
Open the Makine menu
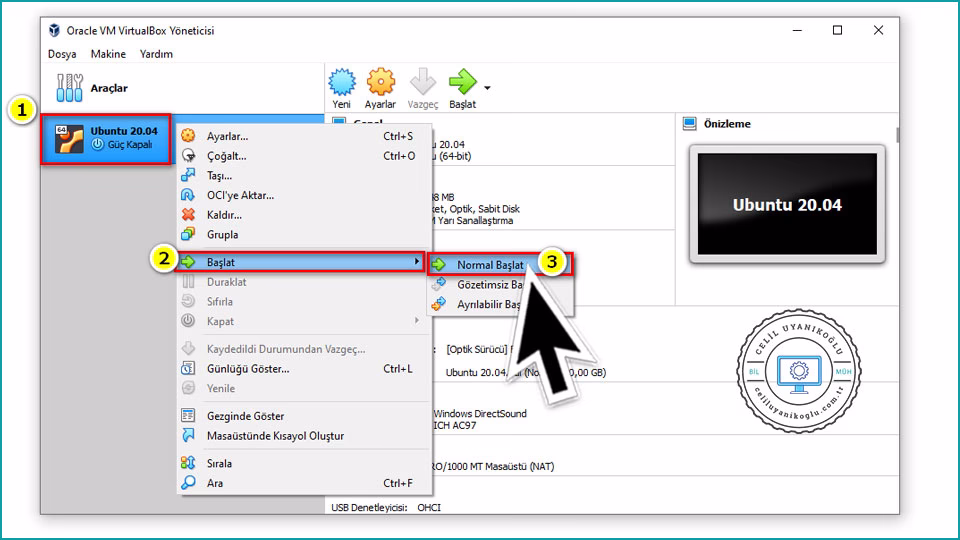click(108, 54)
